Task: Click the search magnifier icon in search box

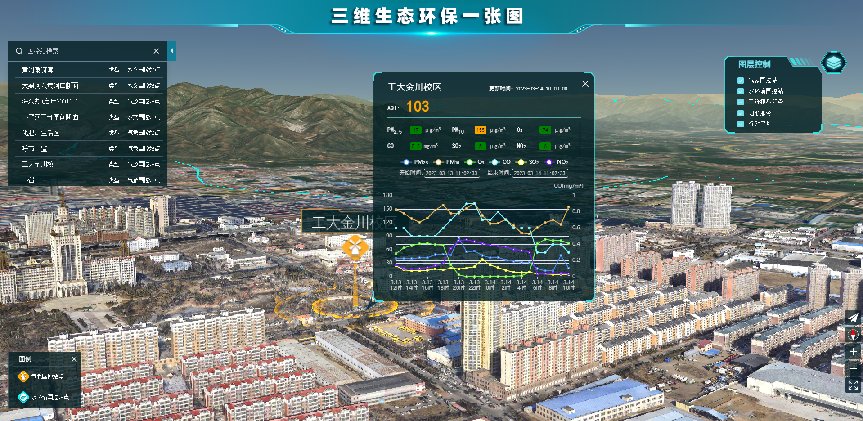Action: [x=19, y=50]
